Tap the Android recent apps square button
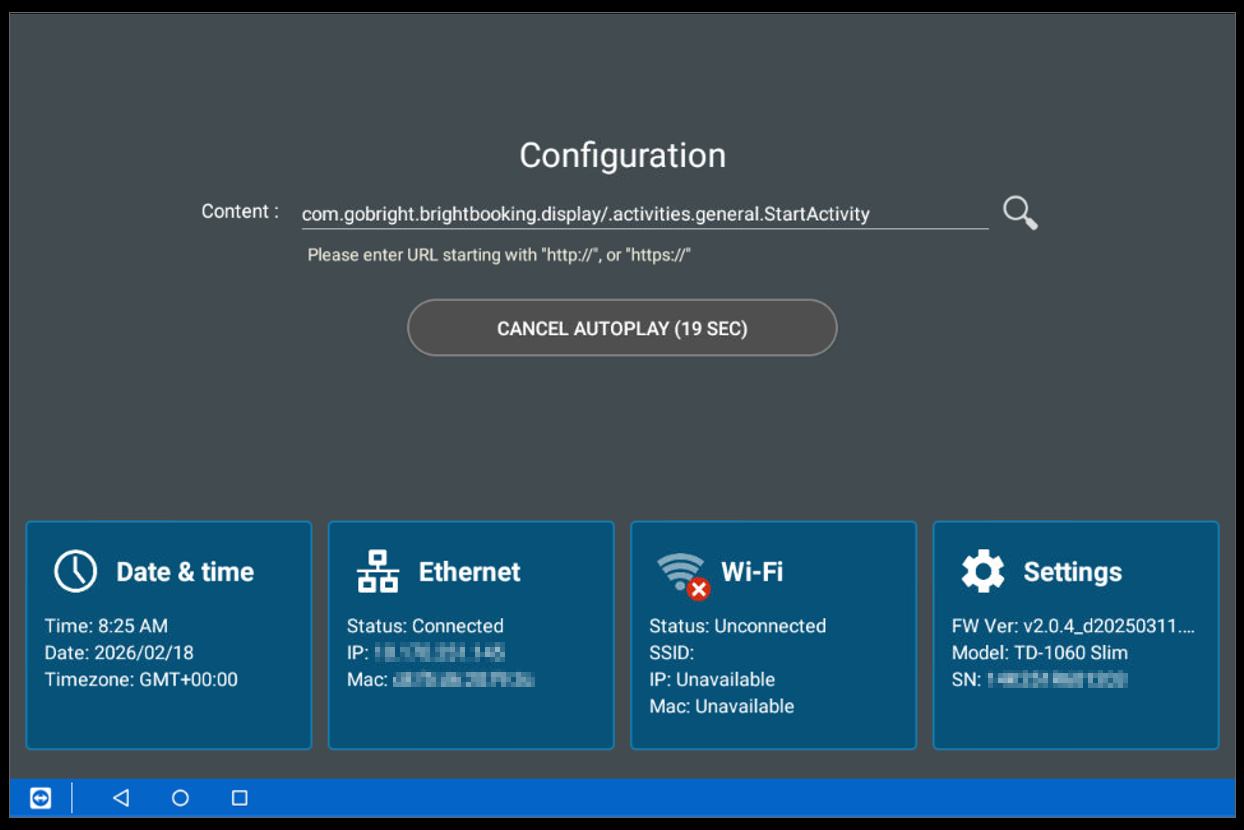The height and width of the screenshot is (830, 1244). pyautogui.click(x=239, y=798)
